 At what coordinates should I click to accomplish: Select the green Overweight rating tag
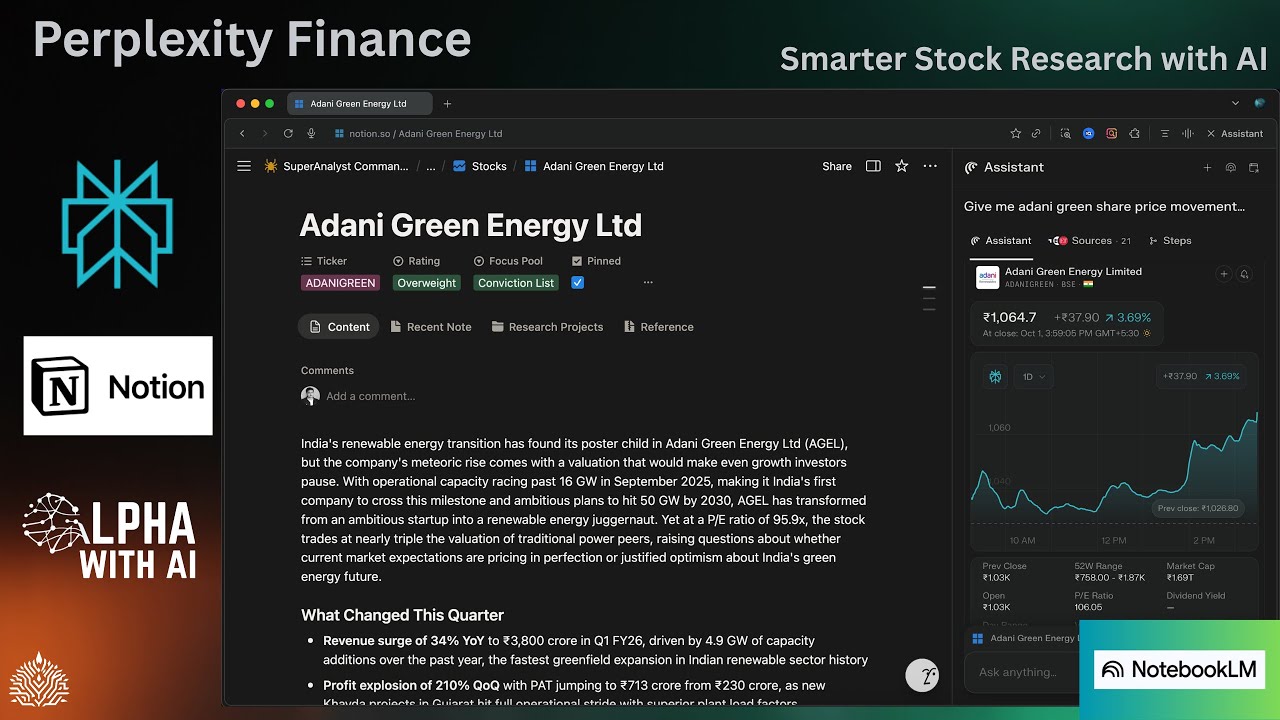(x=426, y=283)
